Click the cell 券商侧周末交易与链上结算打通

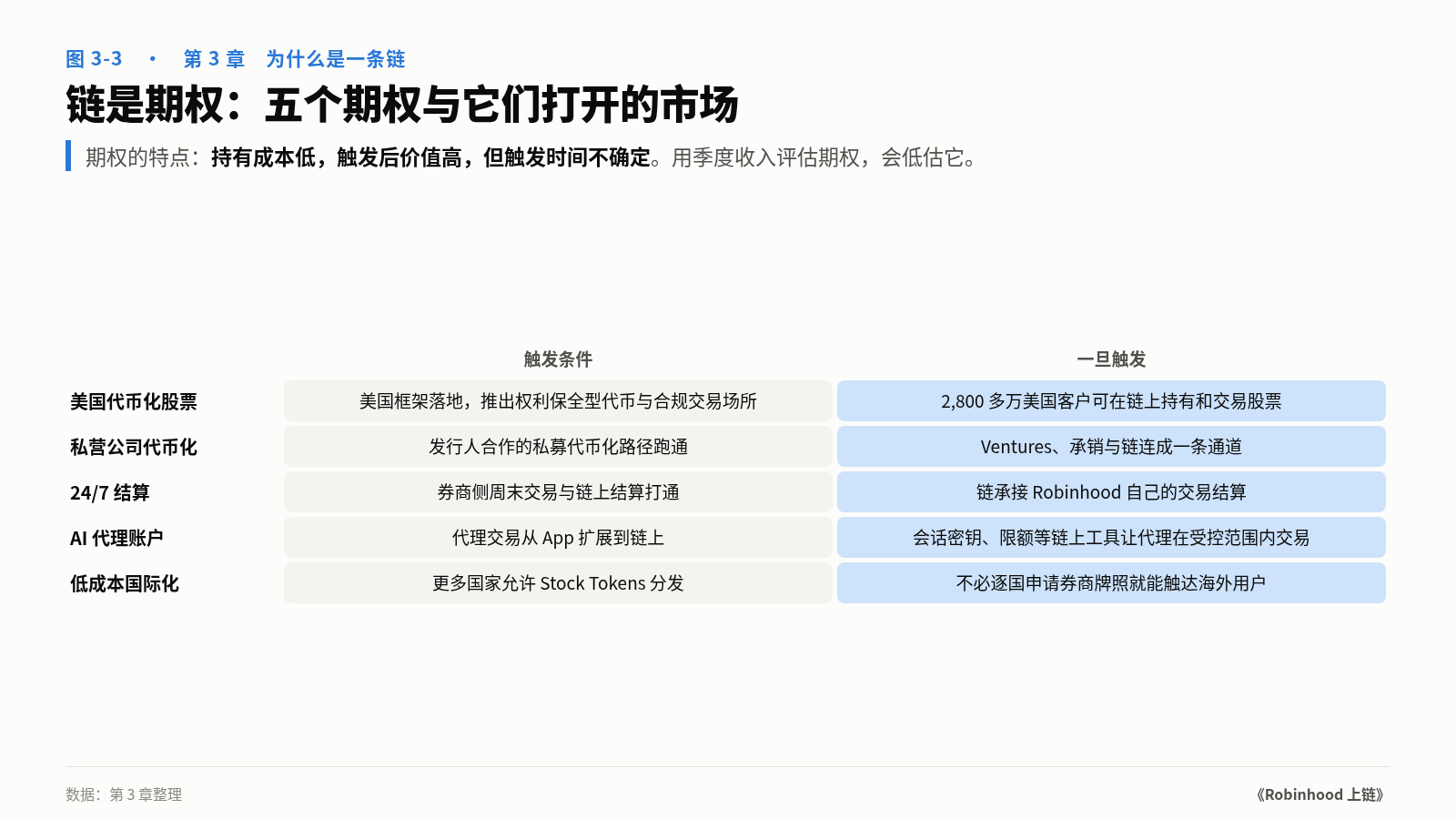click(x=558, y=492)
